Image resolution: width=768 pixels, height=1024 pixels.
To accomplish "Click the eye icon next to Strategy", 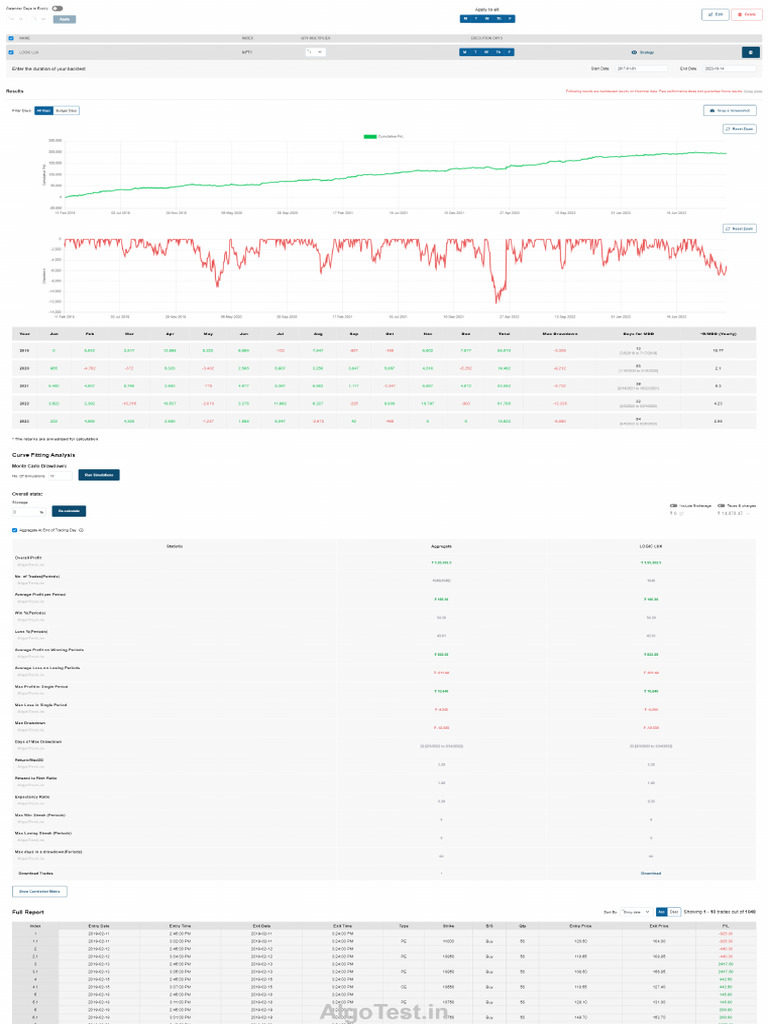I will tap(633, 52).
